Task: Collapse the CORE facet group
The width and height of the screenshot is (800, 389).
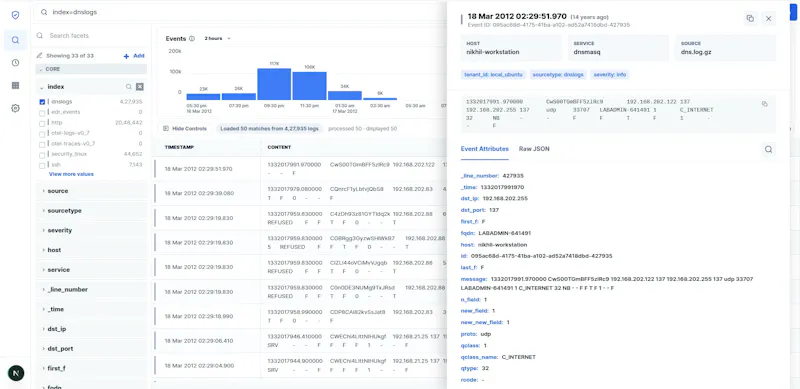Action: tap(91, 69)
